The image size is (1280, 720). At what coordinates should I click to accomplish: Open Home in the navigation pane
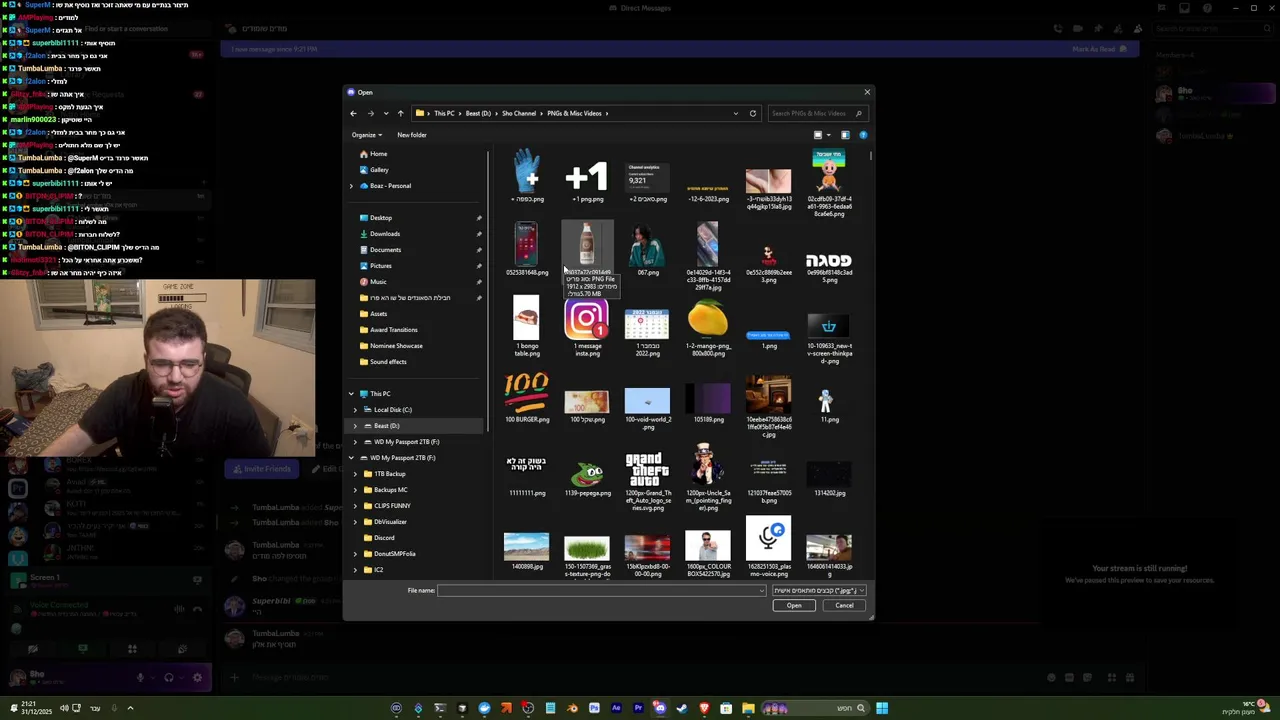point(378,154)
